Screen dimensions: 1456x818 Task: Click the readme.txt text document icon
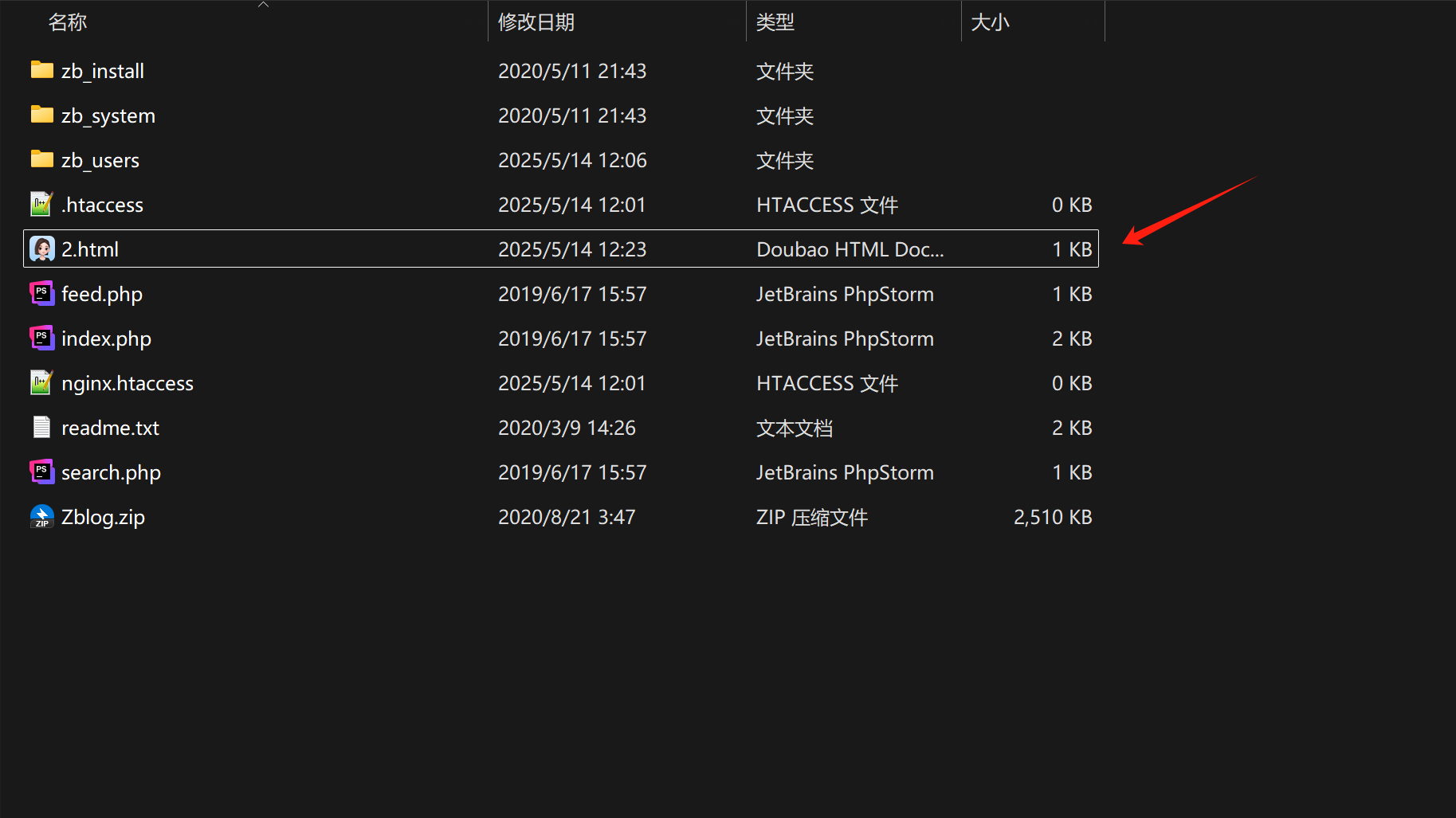click(41, 428)
